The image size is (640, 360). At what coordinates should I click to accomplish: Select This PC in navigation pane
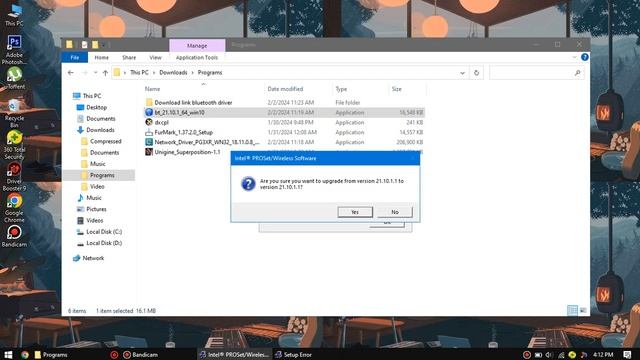tap(91, 96)
